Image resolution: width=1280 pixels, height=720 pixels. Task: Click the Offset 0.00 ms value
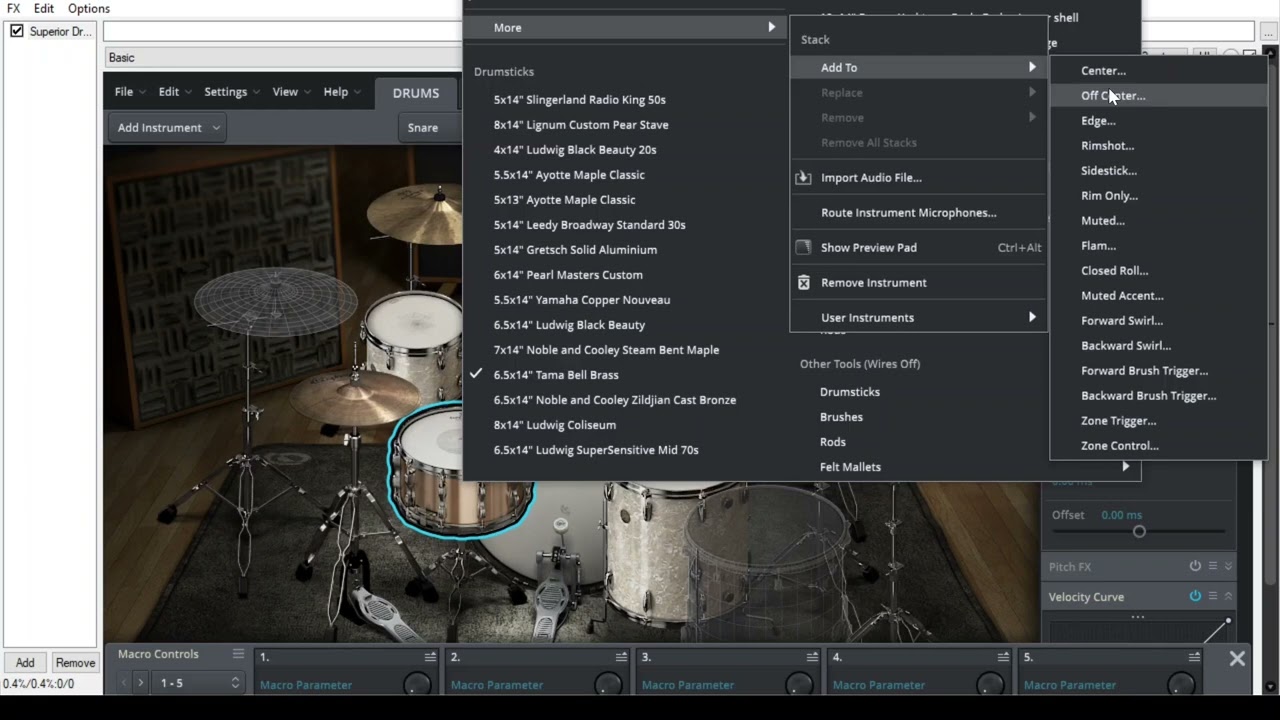pos(1121,515)
